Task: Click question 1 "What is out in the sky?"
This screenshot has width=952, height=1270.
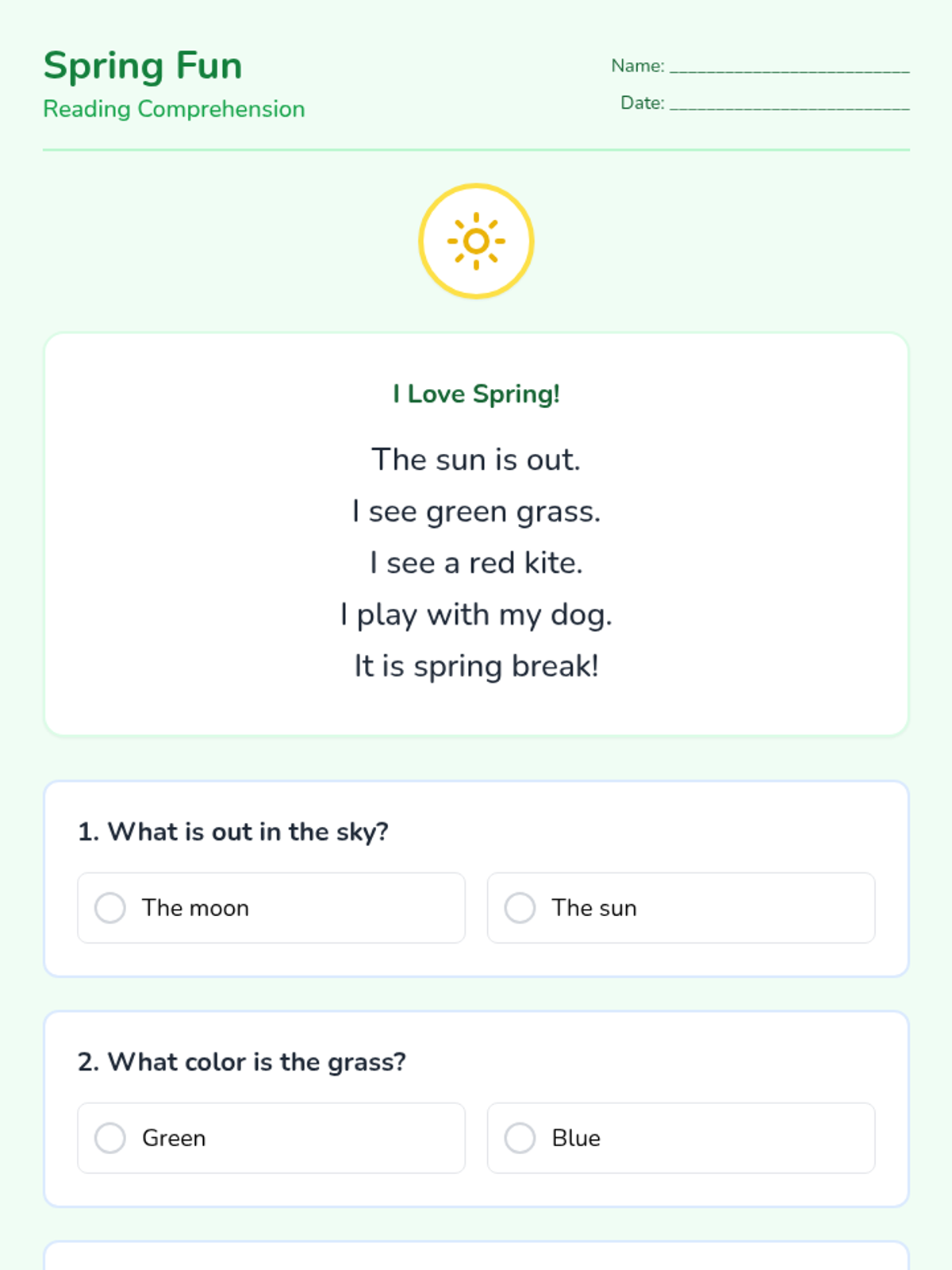Action: (x=233, y=832)
